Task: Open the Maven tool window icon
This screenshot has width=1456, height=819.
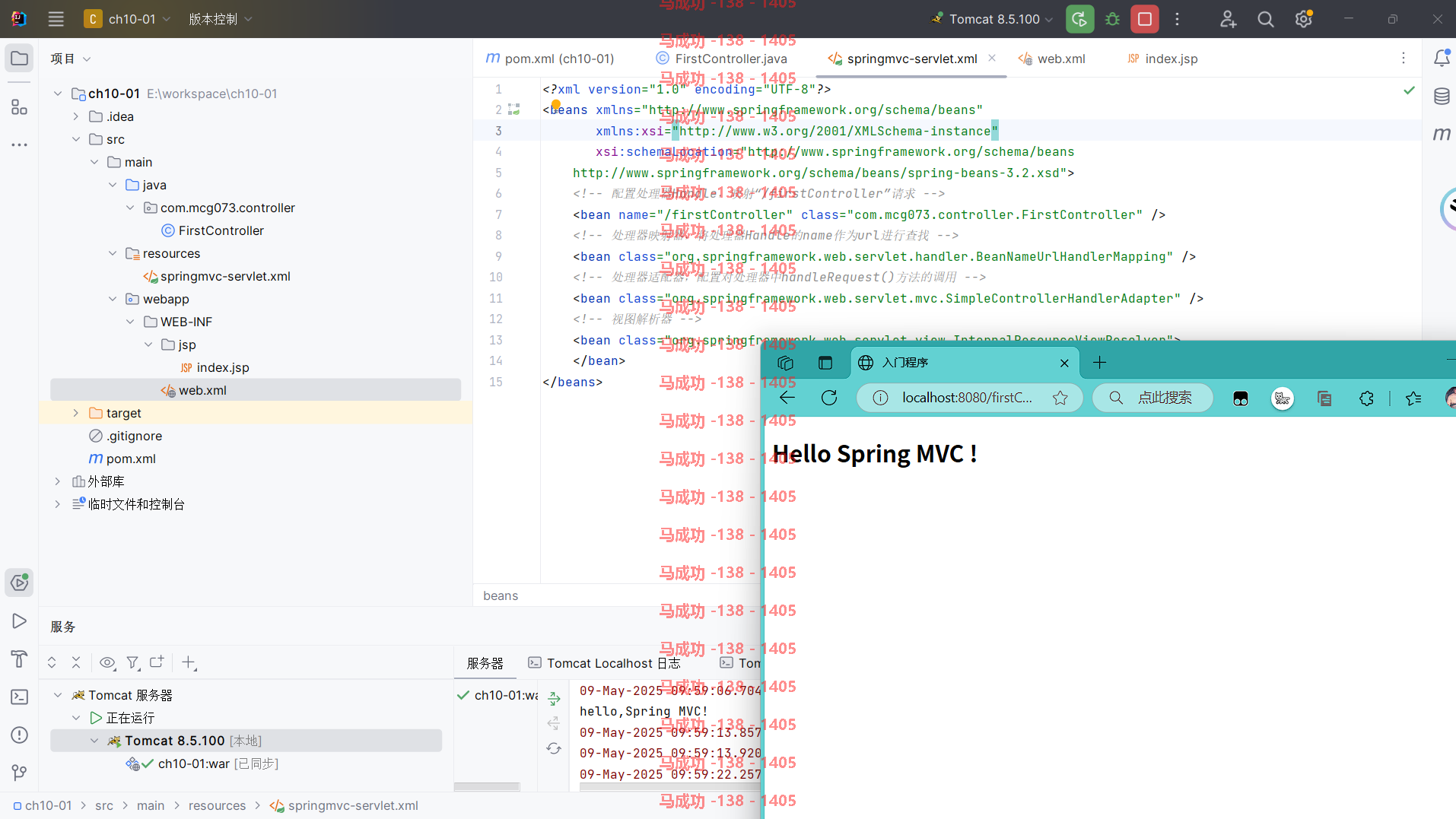Action: click(x=1442, y=135)
